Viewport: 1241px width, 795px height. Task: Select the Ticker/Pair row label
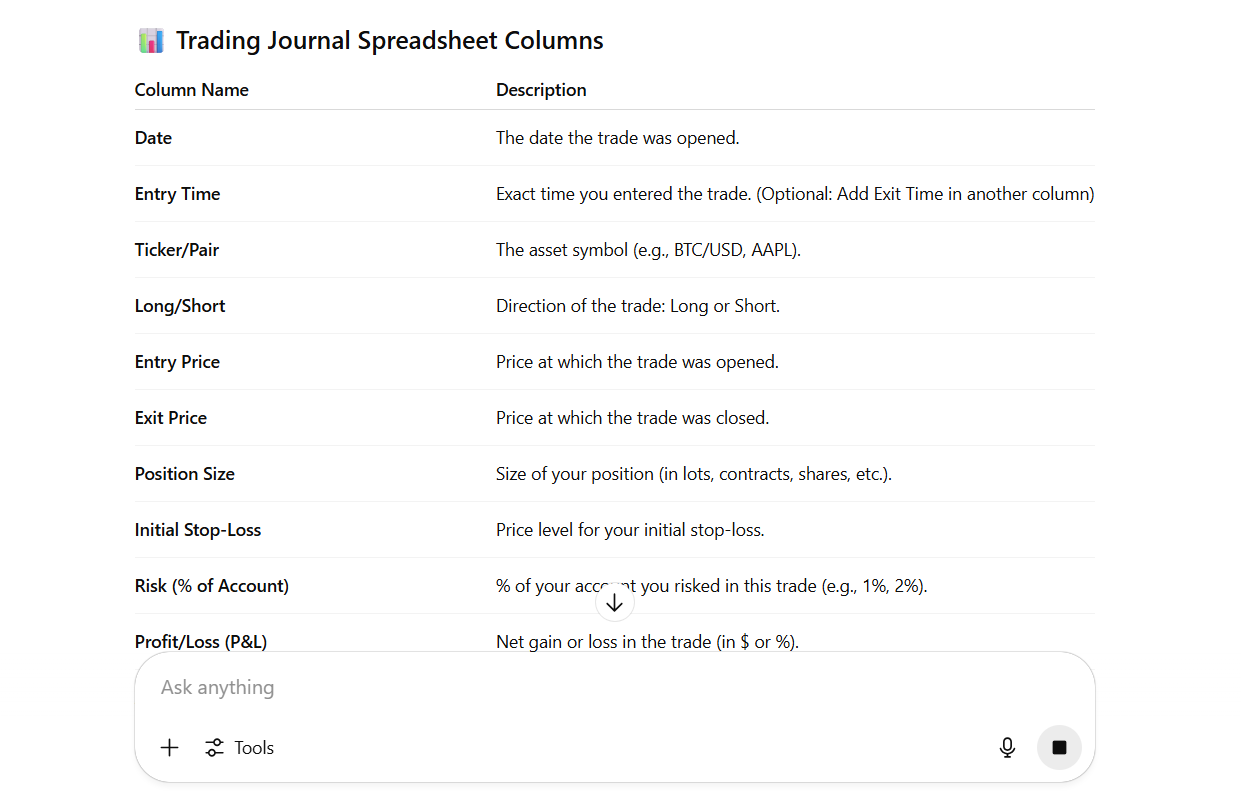(177, 250)
